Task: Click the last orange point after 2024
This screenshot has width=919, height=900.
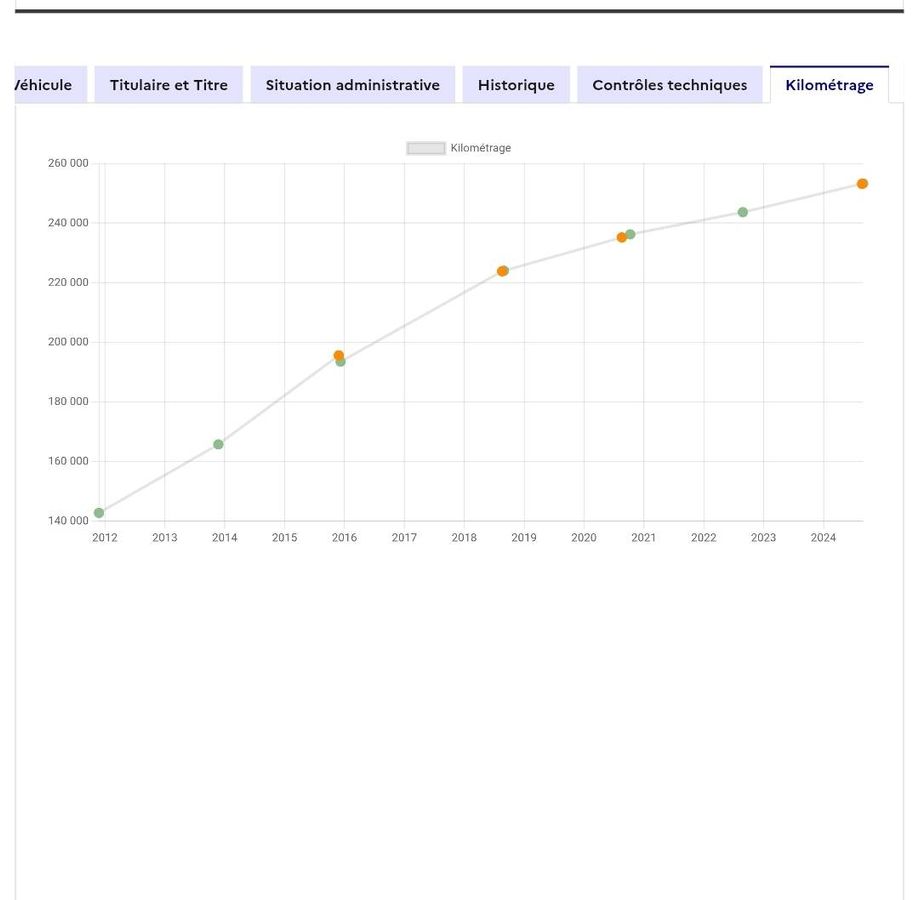Action: point(862,184)
